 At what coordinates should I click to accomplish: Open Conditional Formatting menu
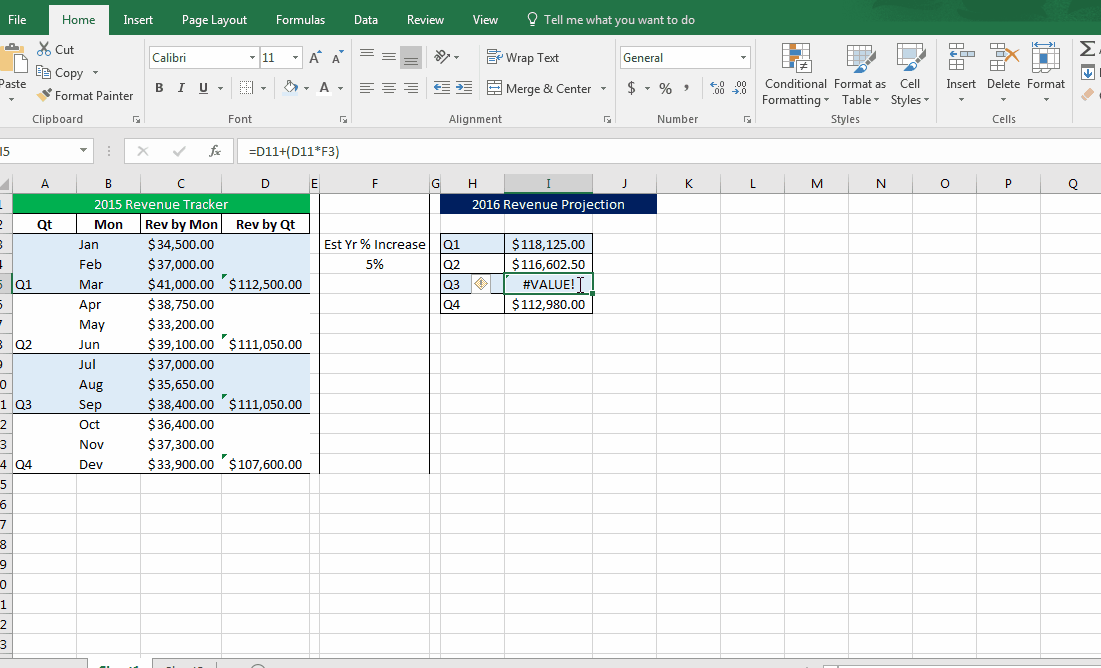tap(796, 74)
